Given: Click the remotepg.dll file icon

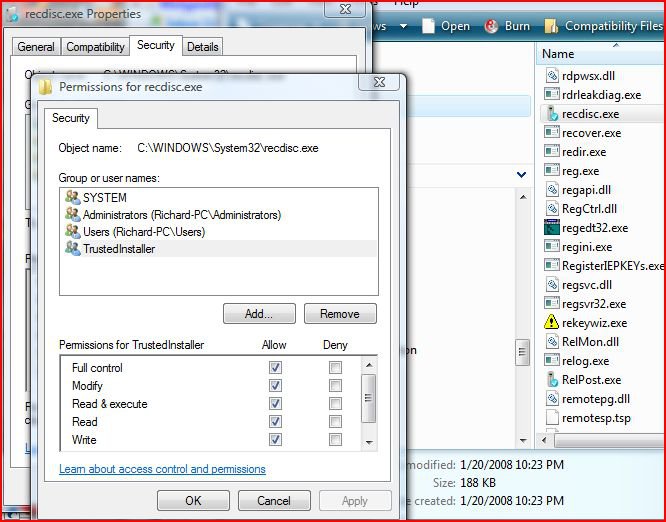Looking at the screenshot, I should 551,398.
